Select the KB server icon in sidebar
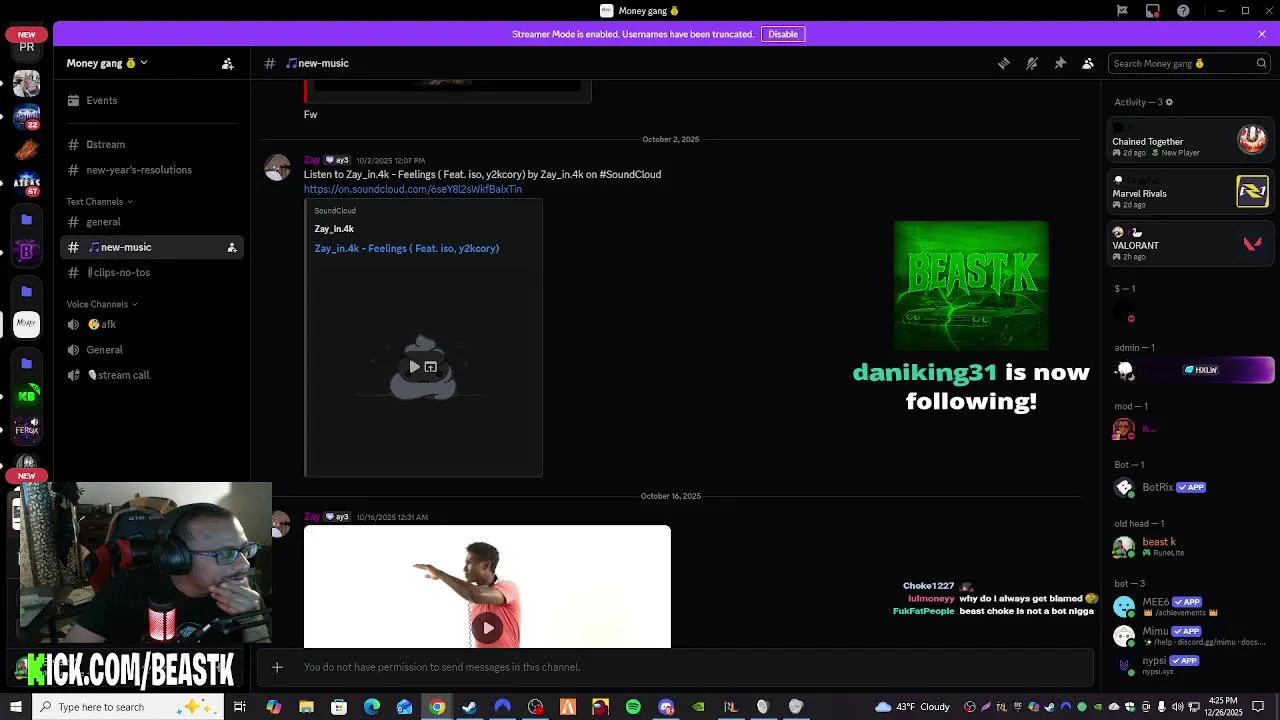 [27, 396]
